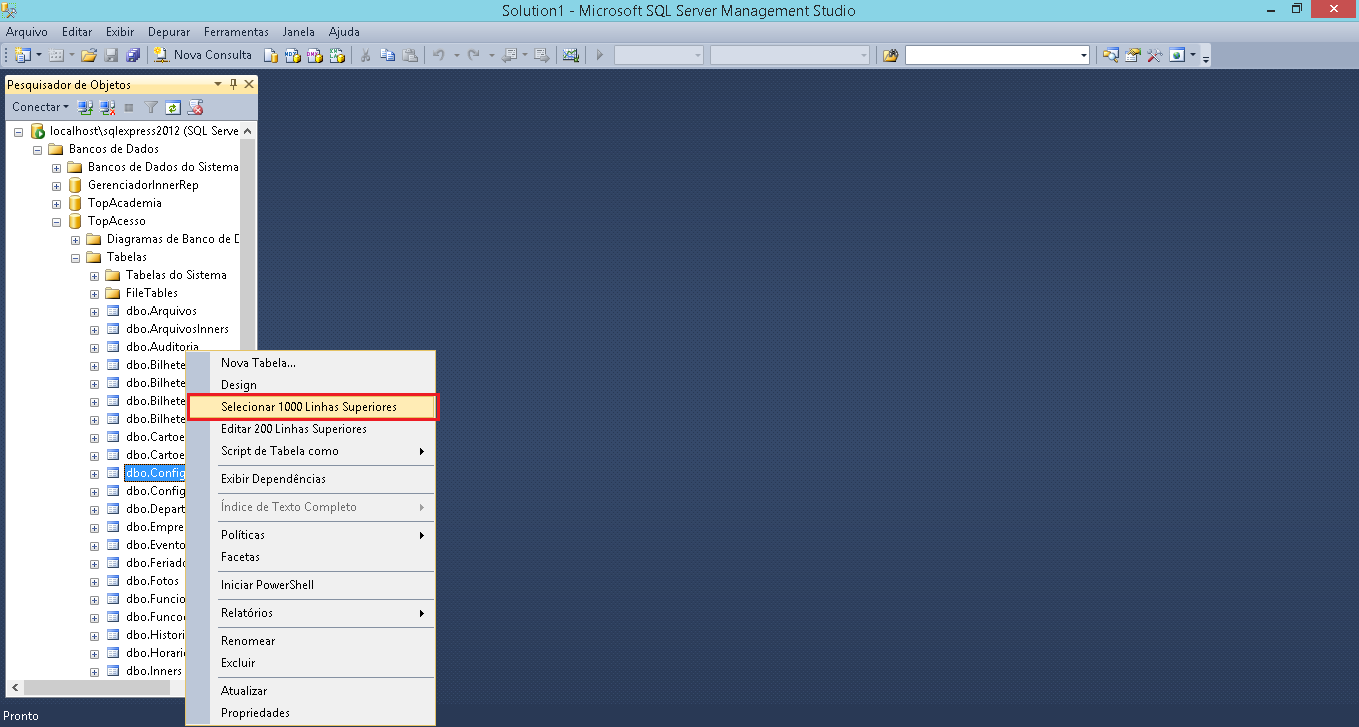The height and width of the screenshot is (727, 1359).
Task: Click the Properties Window toolbar icon
Action: coord(1133,55)
